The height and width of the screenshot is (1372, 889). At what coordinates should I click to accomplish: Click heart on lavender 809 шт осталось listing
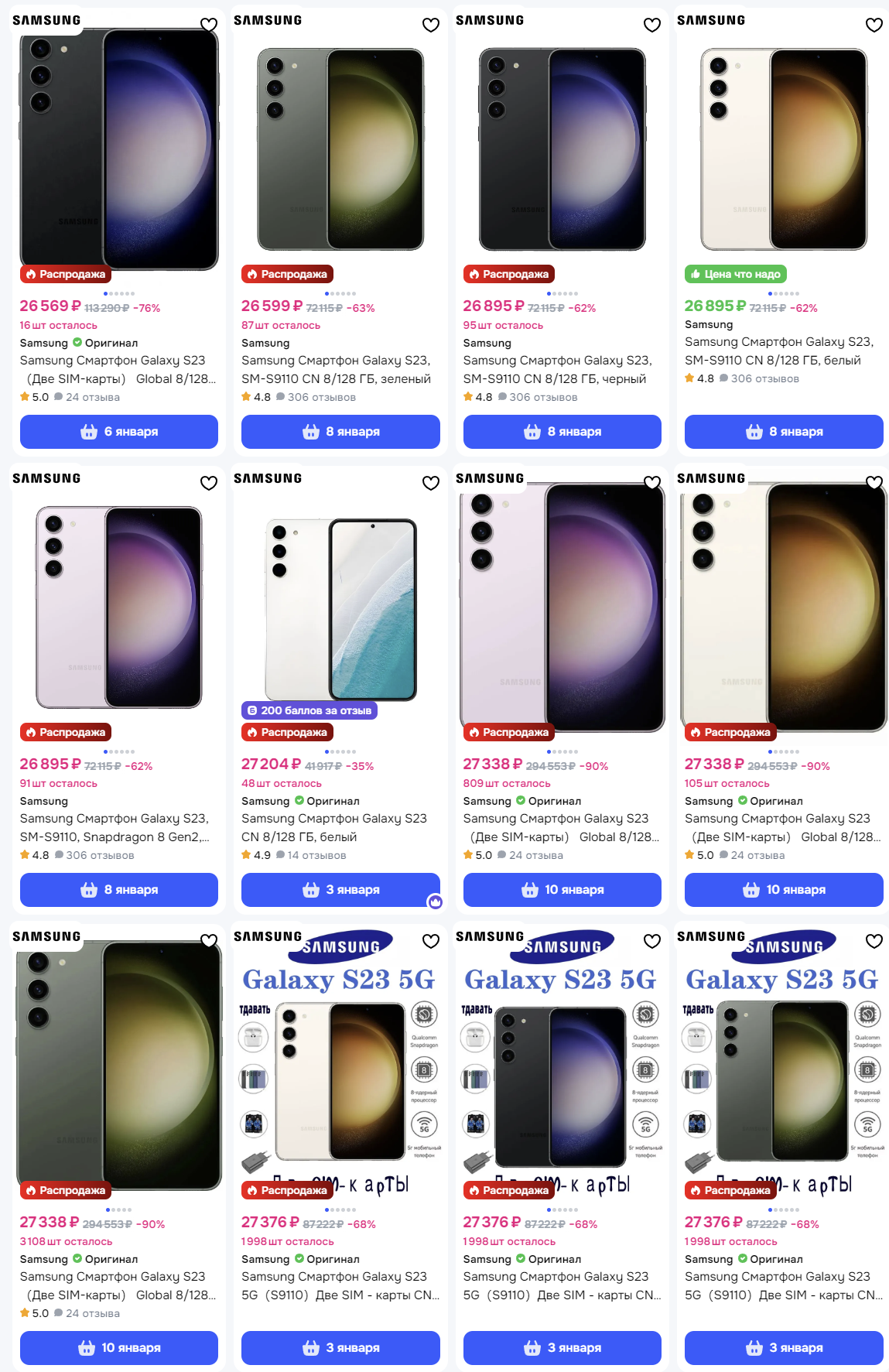(652, 483)
